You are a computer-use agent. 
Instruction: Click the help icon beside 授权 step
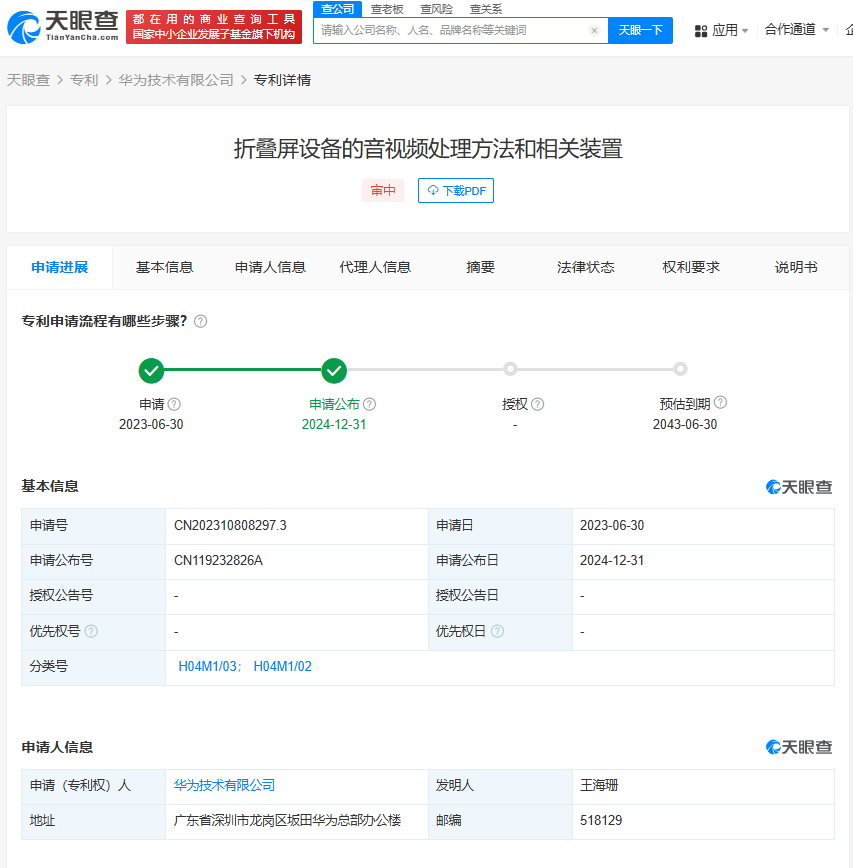(537, 404)
